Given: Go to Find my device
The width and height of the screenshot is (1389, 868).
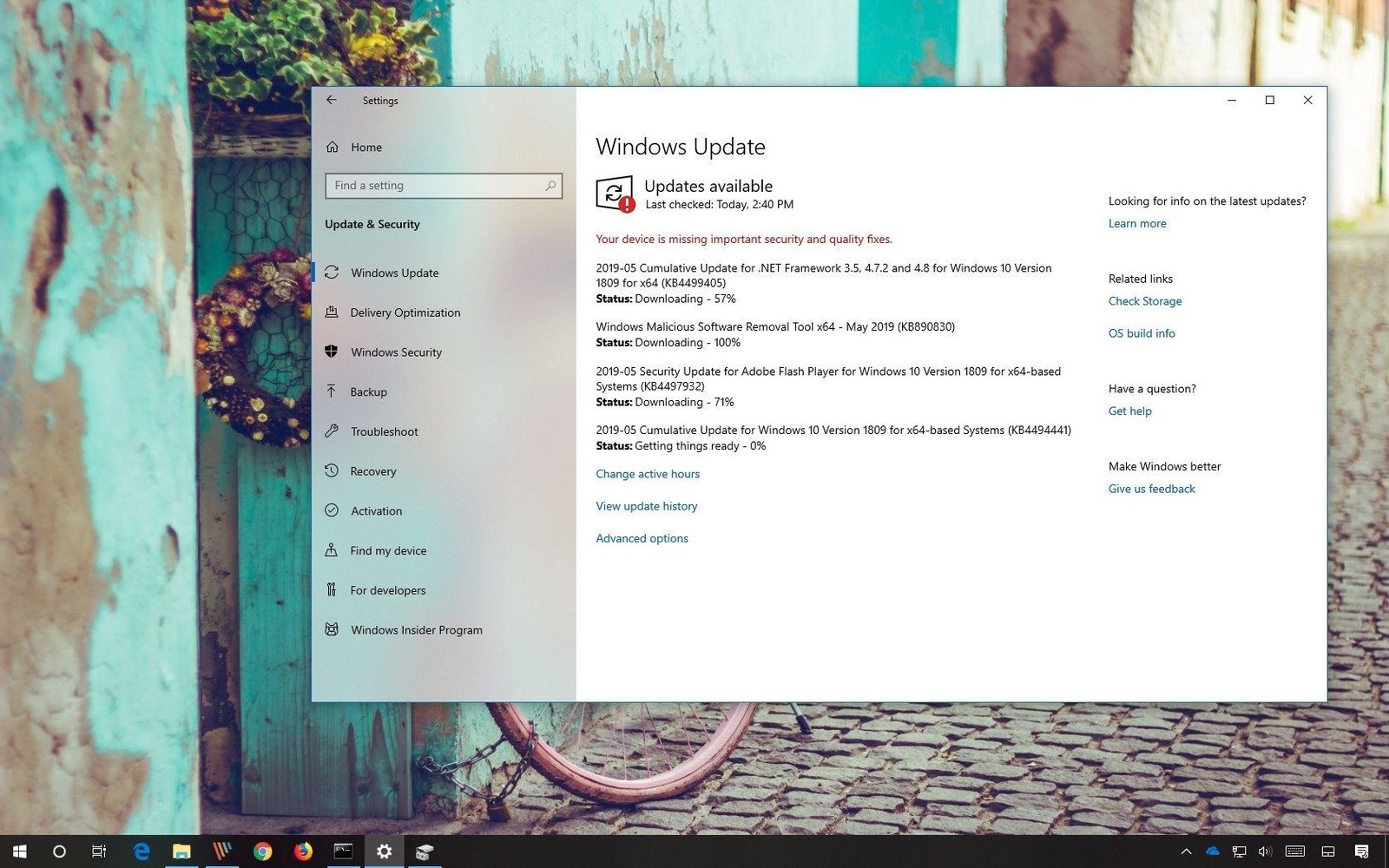Looking at the screenshot, I should [388, 551].
